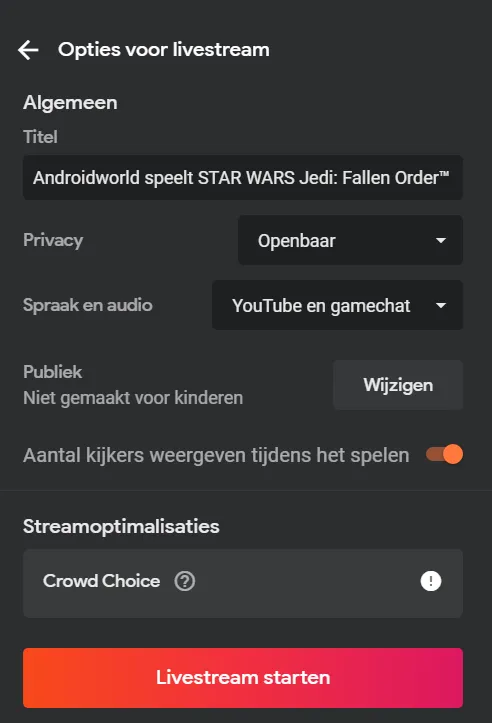Viewport: 492px width, 723px height.
Task: Click the Privacy label
Action: (53, 240)
